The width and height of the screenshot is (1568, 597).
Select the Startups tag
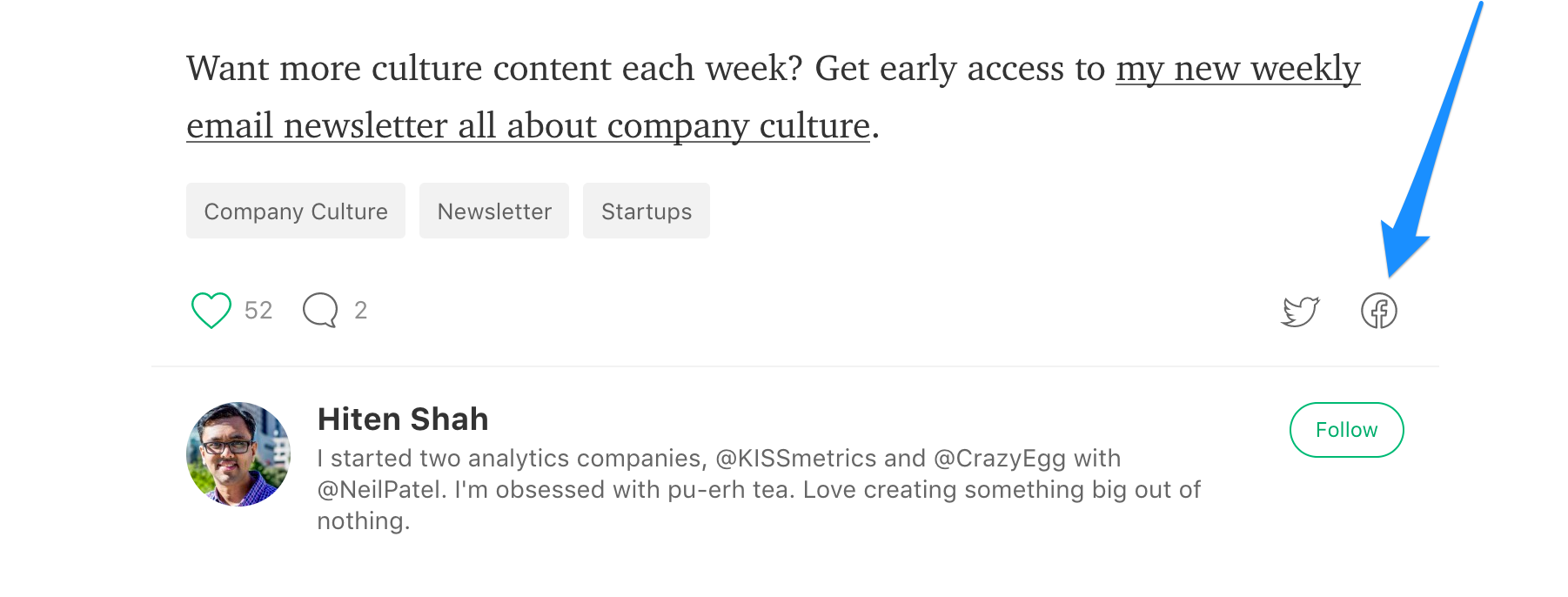point(647,211)
